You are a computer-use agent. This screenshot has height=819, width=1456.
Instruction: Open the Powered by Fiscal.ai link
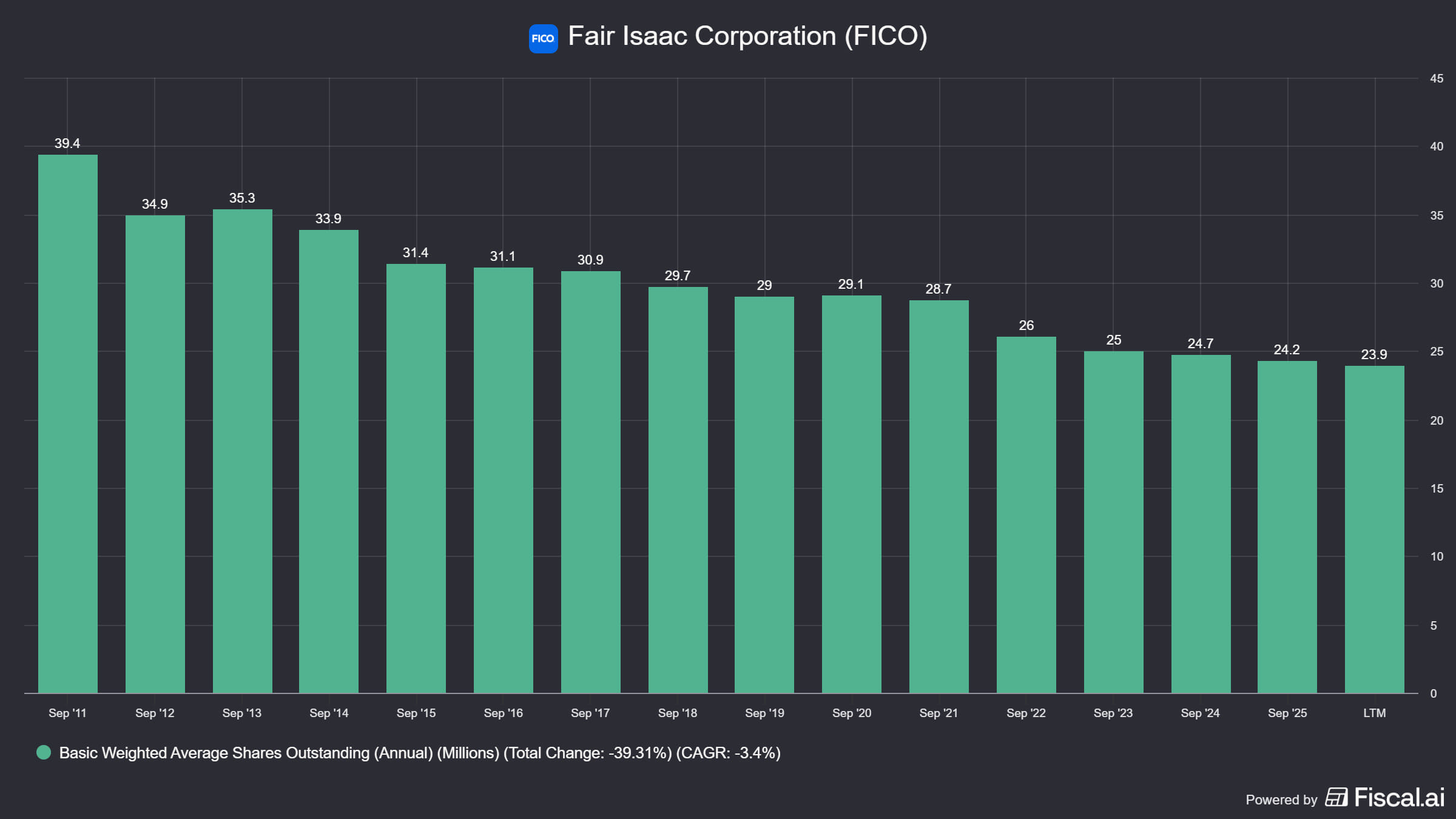[x=1344, y=798]
